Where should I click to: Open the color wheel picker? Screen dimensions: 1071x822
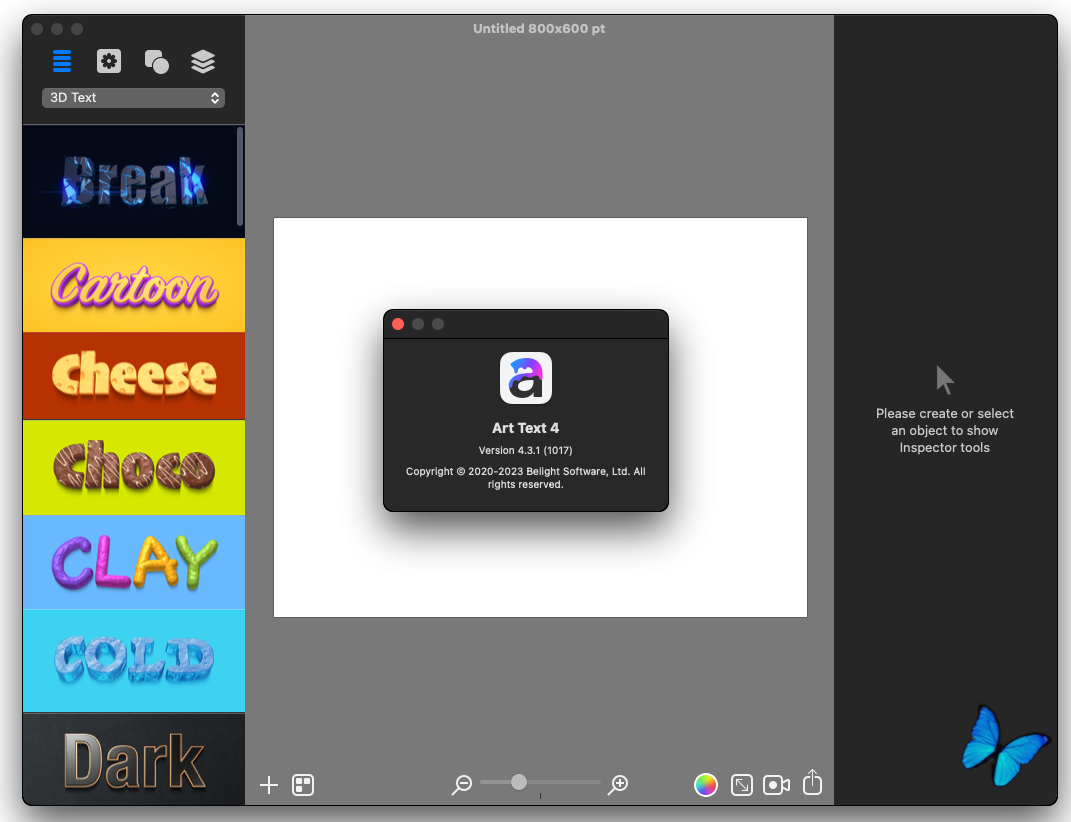point(706,785)
